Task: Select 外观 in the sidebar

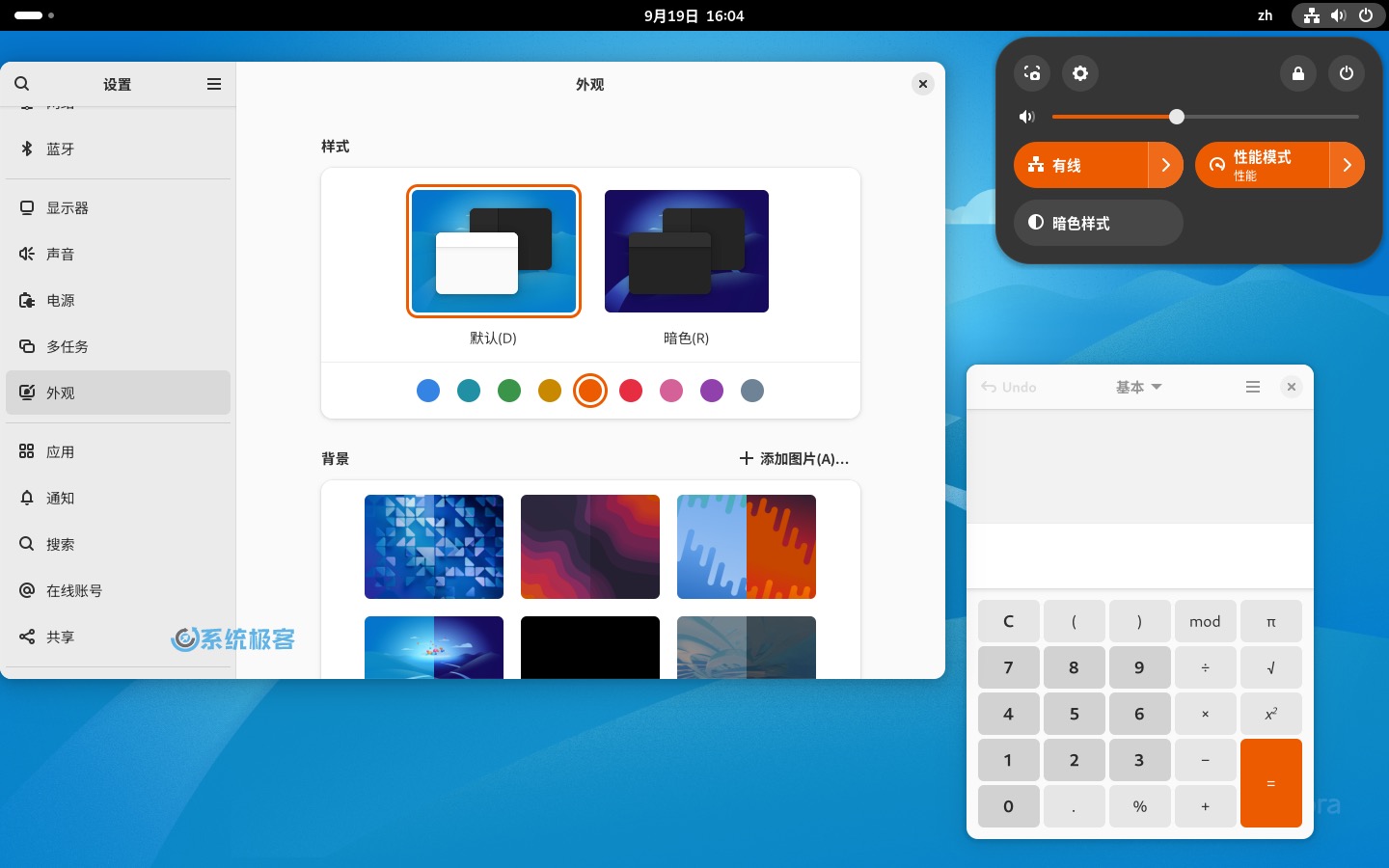Action: [x=118, y=393]
